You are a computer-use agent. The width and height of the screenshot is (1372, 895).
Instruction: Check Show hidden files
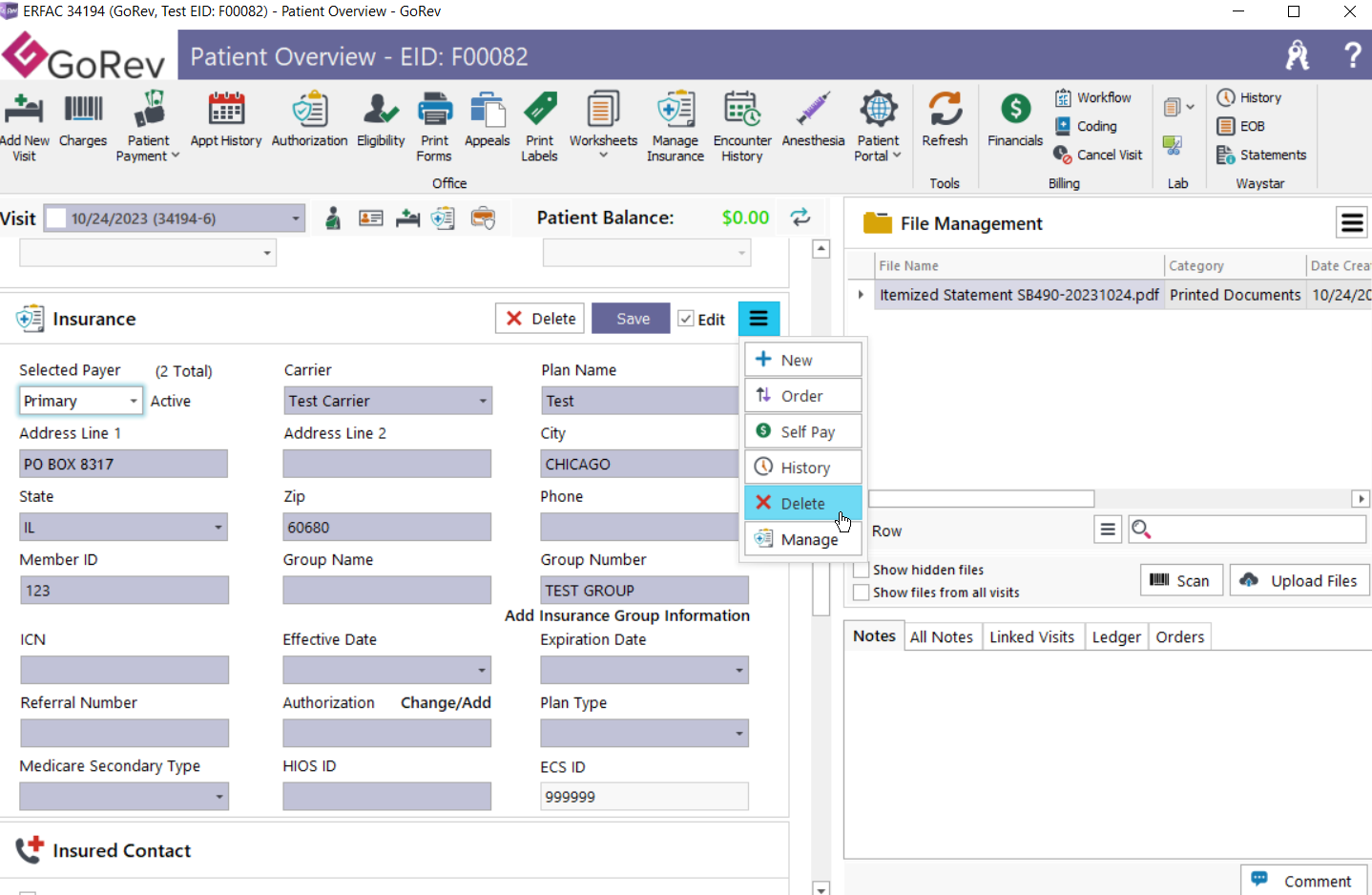(x=862, y=569)
